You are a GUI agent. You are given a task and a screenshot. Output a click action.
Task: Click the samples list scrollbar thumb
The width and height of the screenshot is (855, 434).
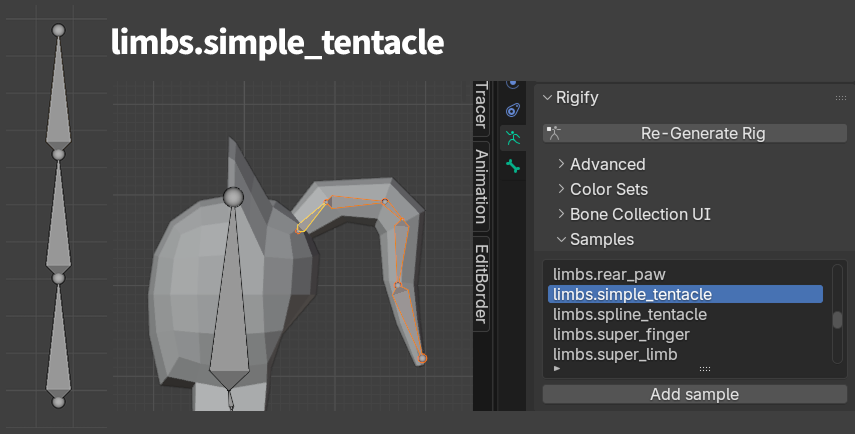point(838,320)
